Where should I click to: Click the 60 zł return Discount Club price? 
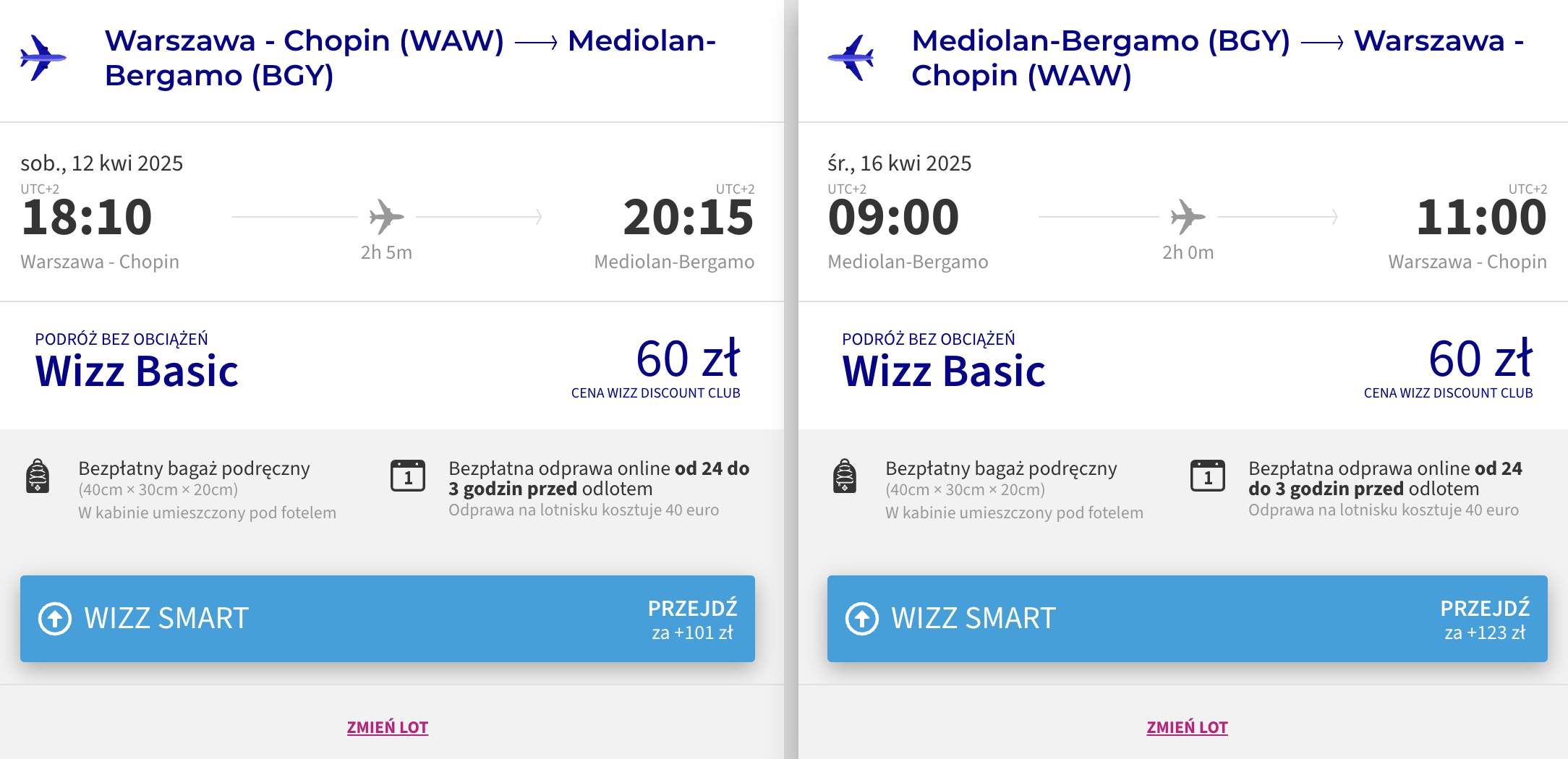(1480, 359)
